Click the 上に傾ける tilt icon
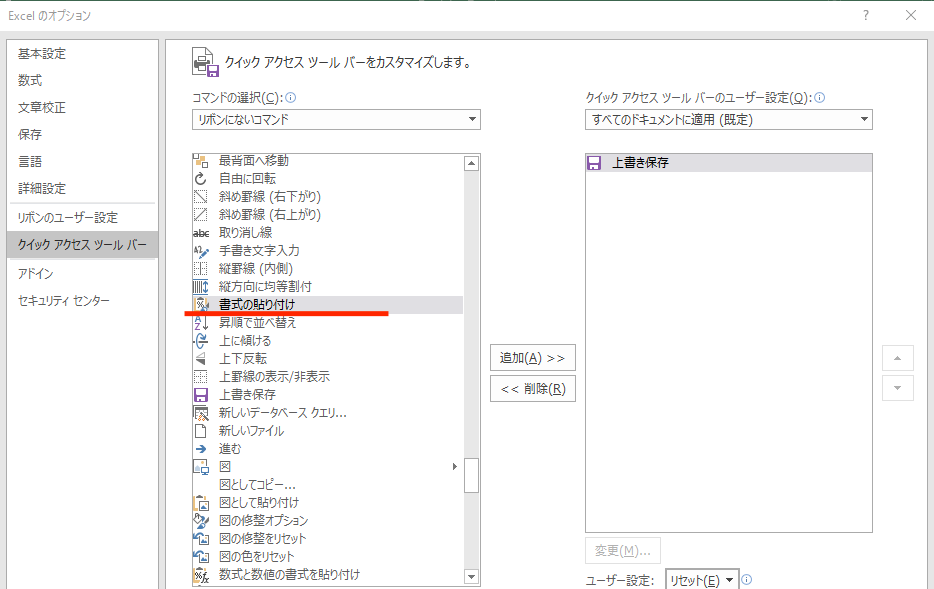The width and height of the screenshot is (934, 589). 201,341
